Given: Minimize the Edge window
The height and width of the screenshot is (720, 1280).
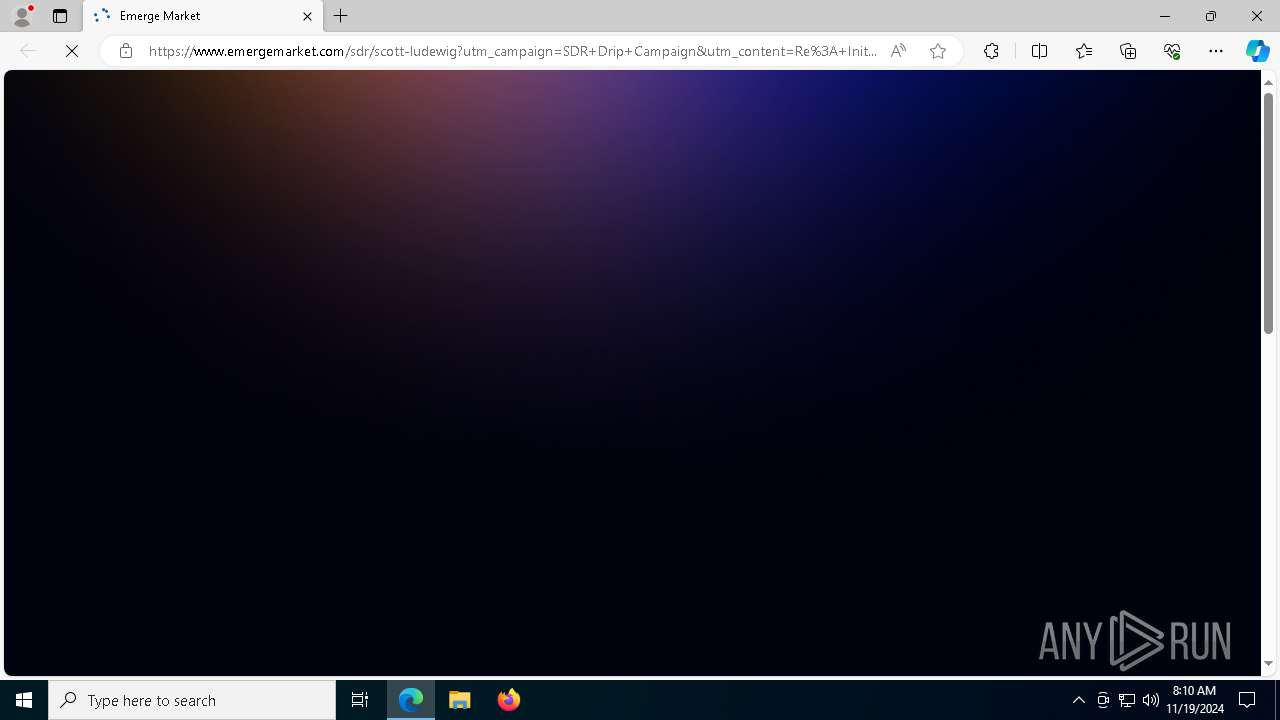Looking at the screenshot, I should (1165, 16).
